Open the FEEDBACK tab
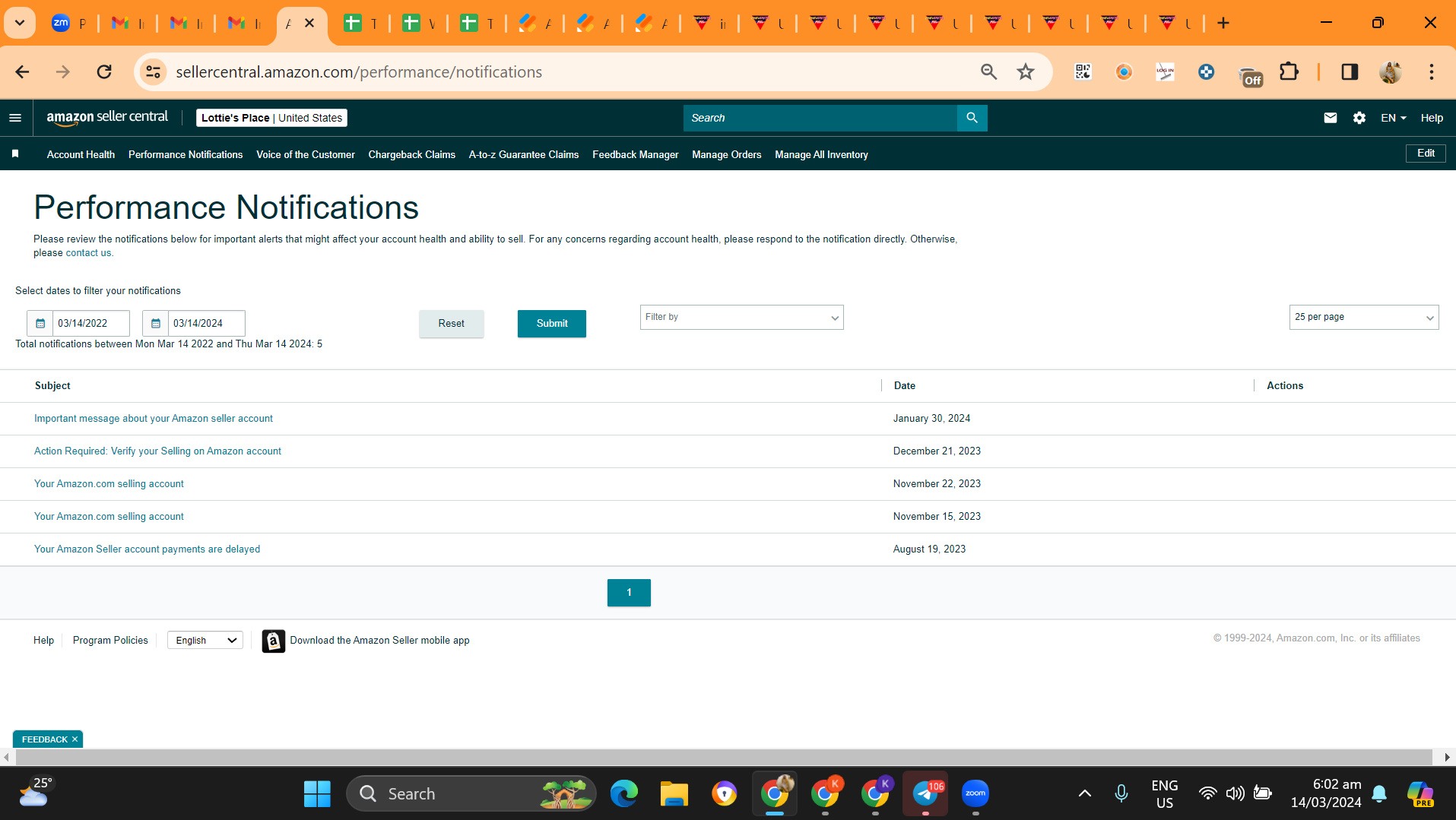The height and width of the screenshot is (820, 1456). tap(45, 739)
